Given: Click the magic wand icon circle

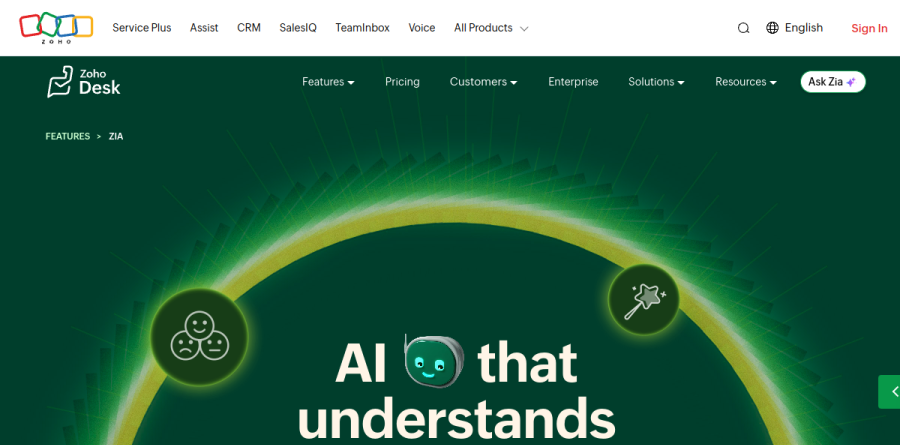Looking at the screenshot, I should pos(643,300).
